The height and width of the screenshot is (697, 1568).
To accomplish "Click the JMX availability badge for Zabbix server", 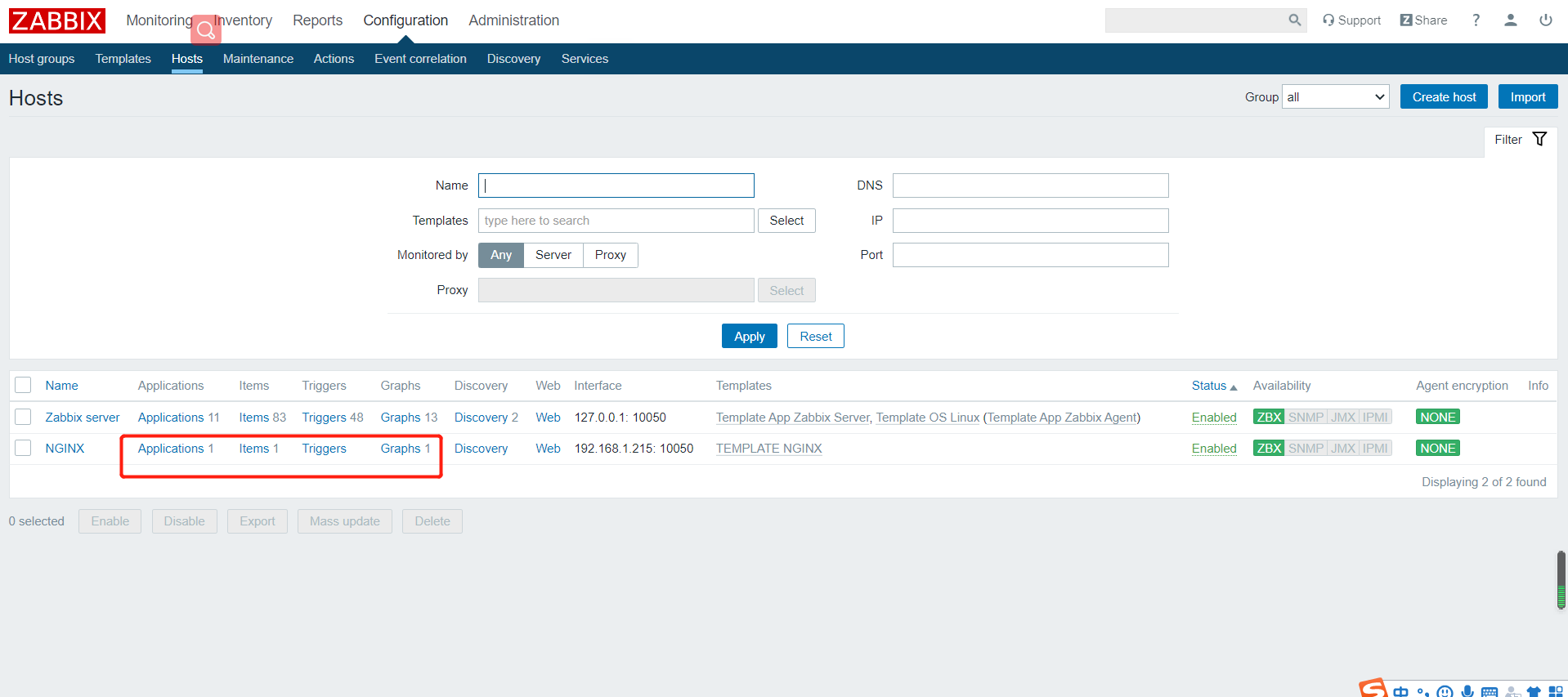I will point(1343,418).
